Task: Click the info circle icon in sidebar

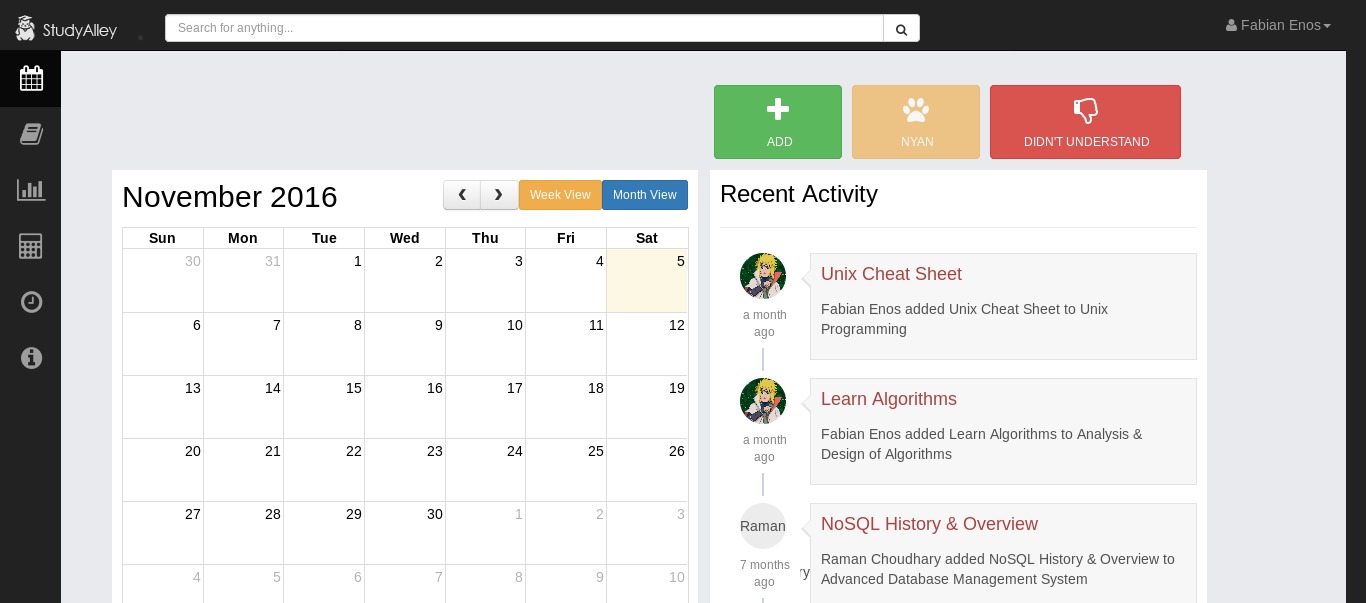Action: point(31,357)
